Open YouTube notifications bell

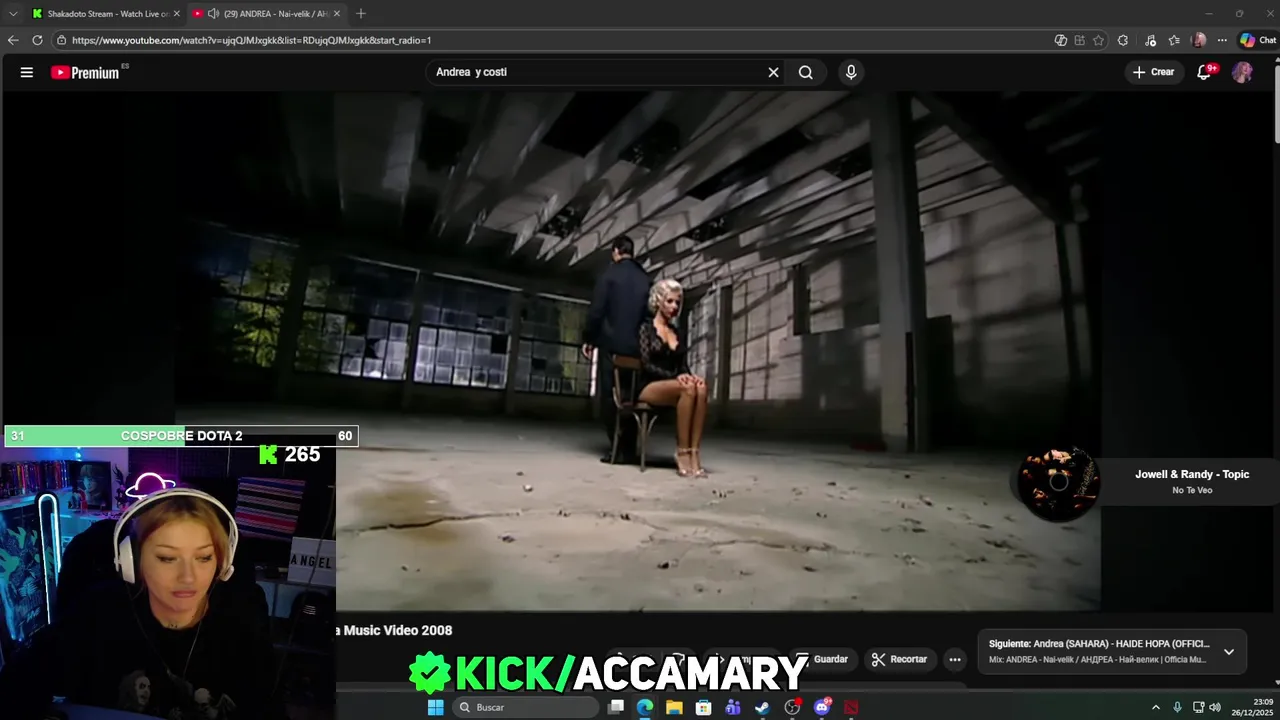pyautogui.click(x=1205, y=72)
